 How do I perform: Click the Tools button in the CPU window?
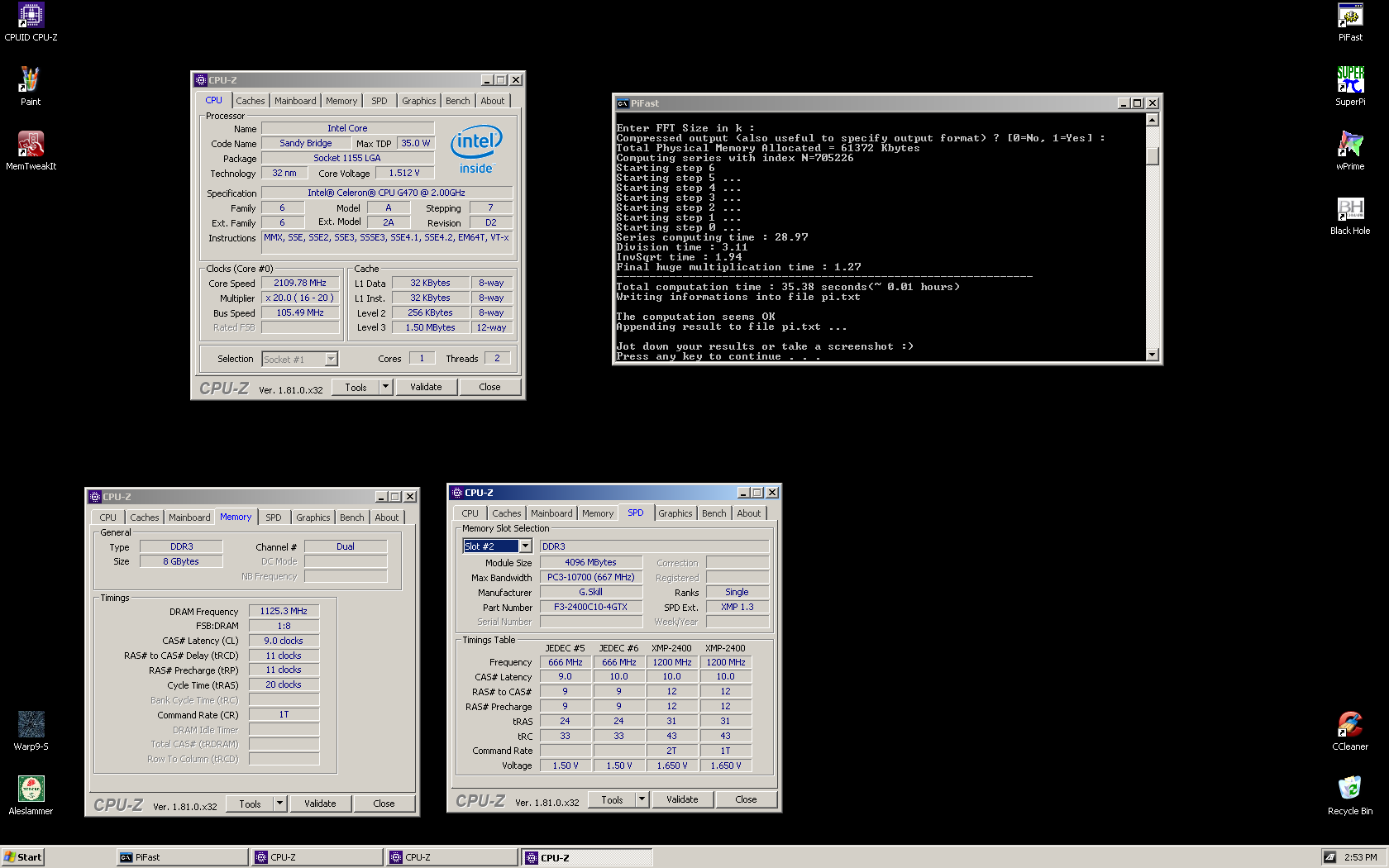coord(356,387)
